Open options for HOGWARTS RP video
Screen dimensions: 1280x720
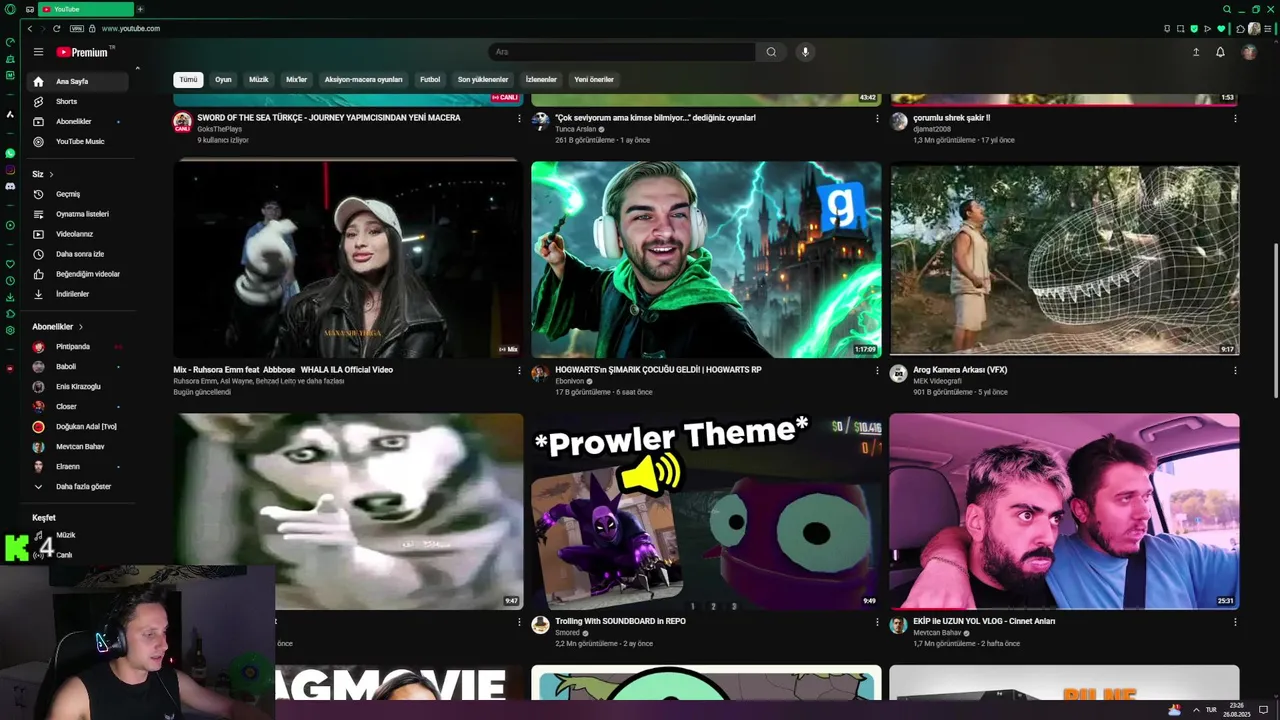[877, 370]
